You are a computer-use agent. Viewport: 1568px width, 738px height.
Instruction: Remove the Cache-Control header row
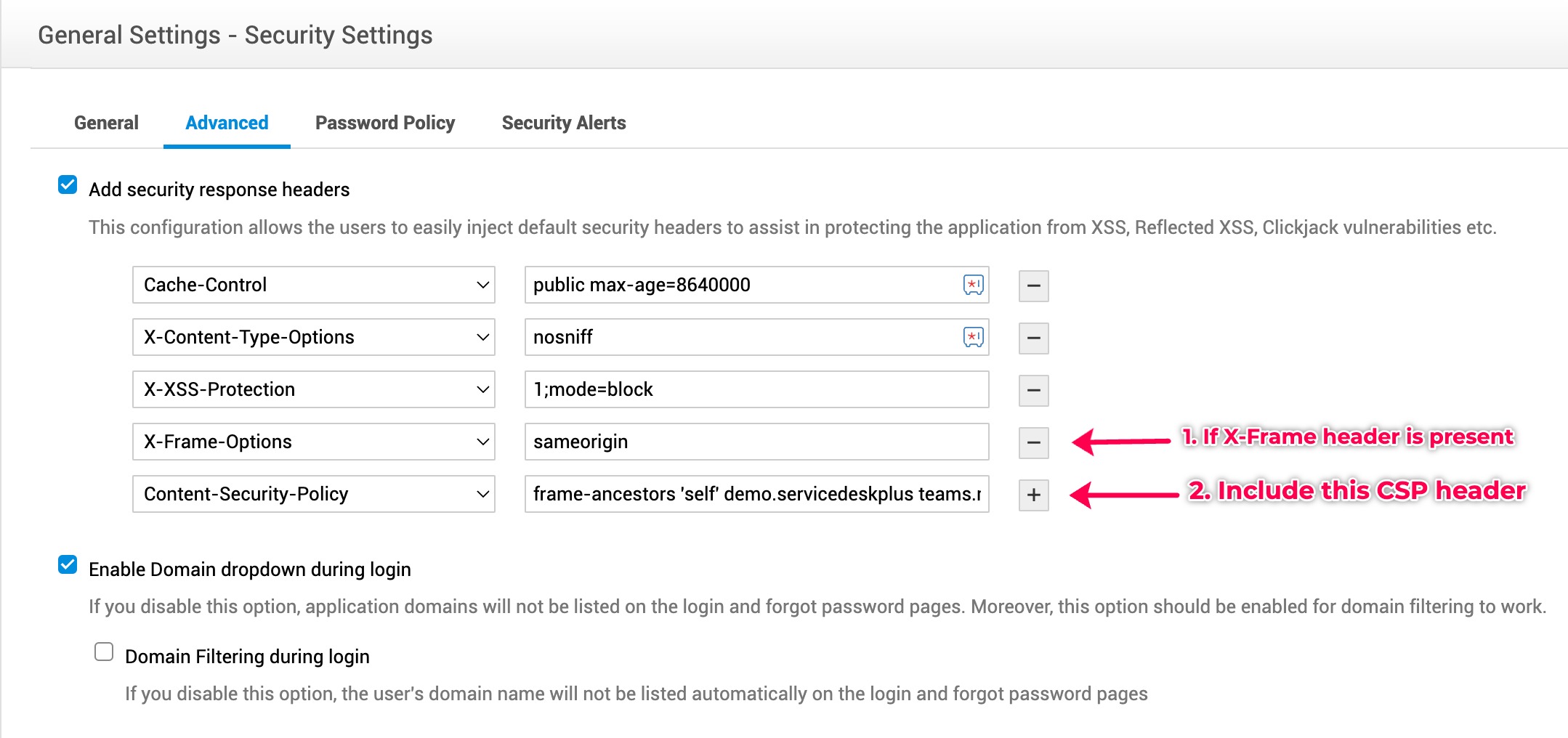pyautogui.click(x=1033, y=285)
